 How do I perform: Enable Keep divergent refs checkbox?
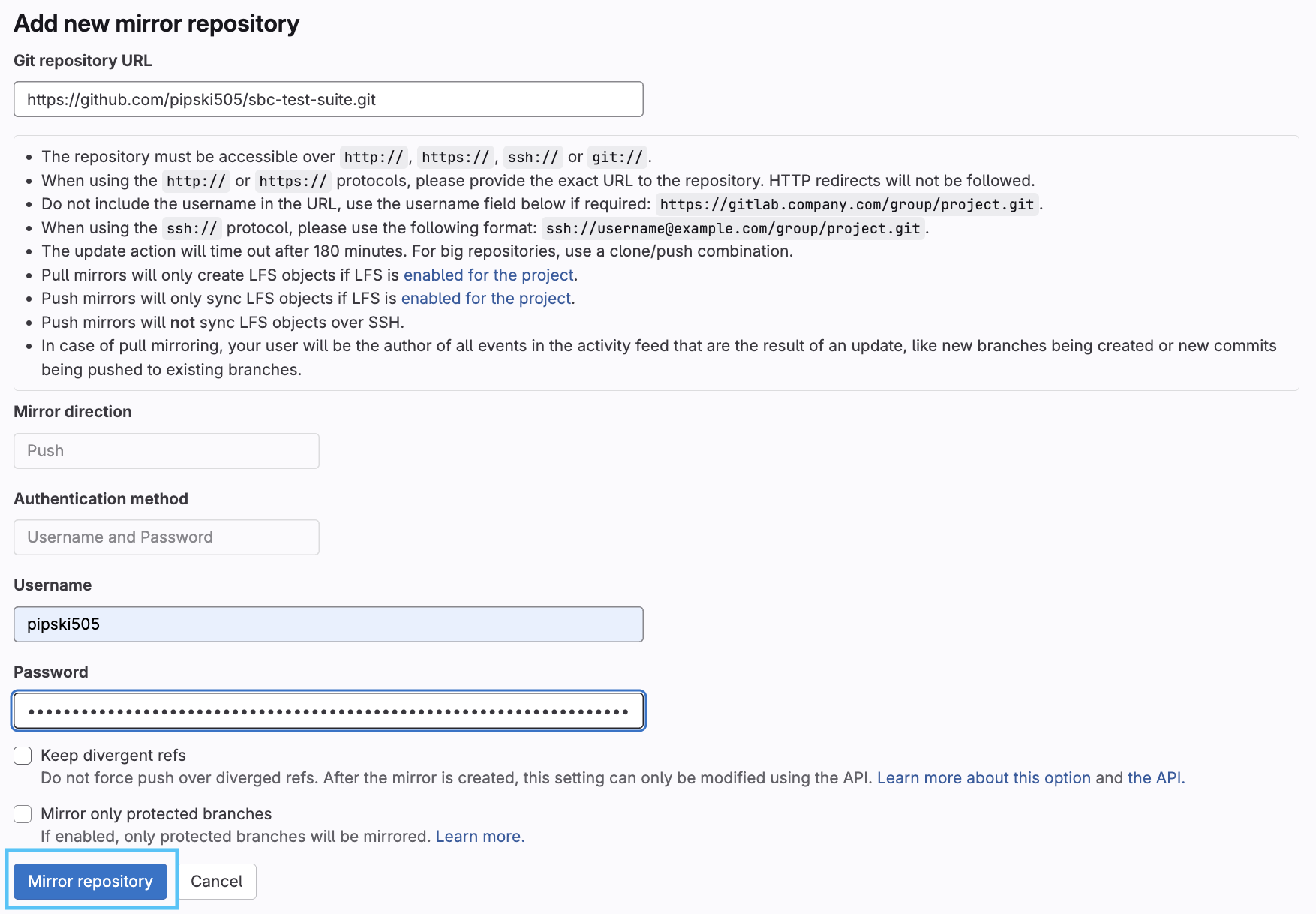(23, 756)
